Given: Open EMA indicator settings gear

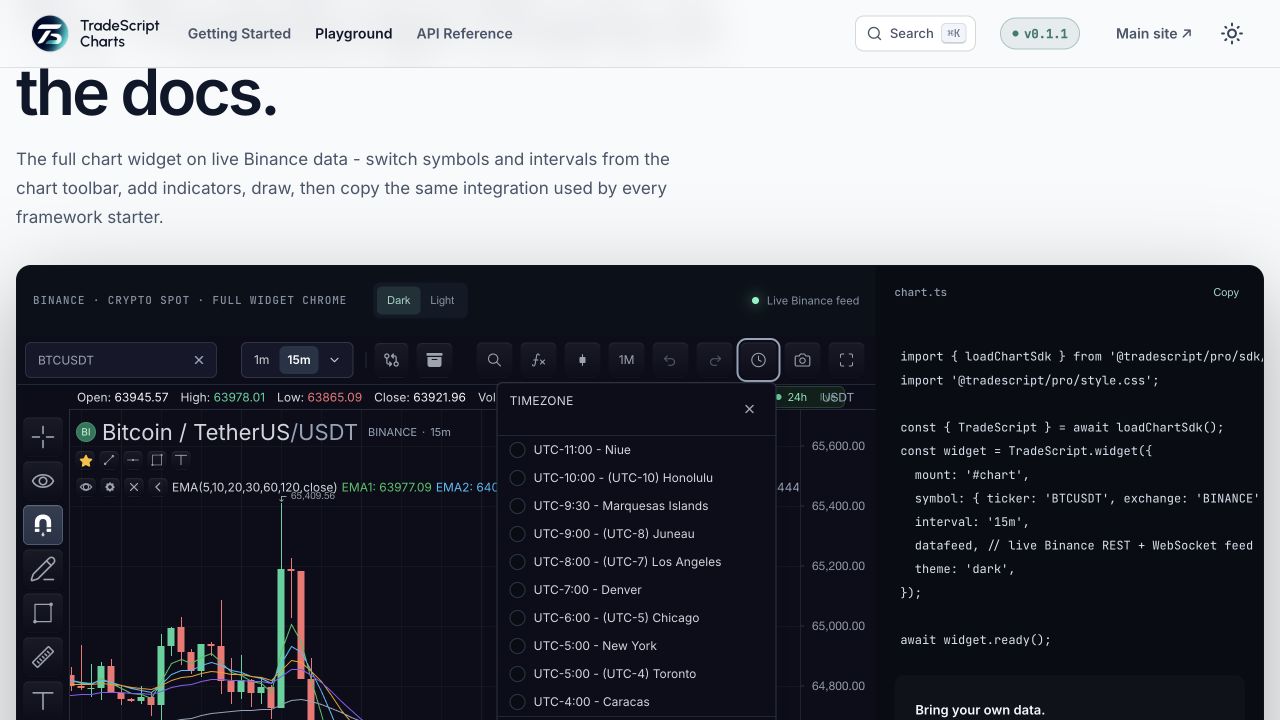Looking at the screenshot, I should [110, 487].
